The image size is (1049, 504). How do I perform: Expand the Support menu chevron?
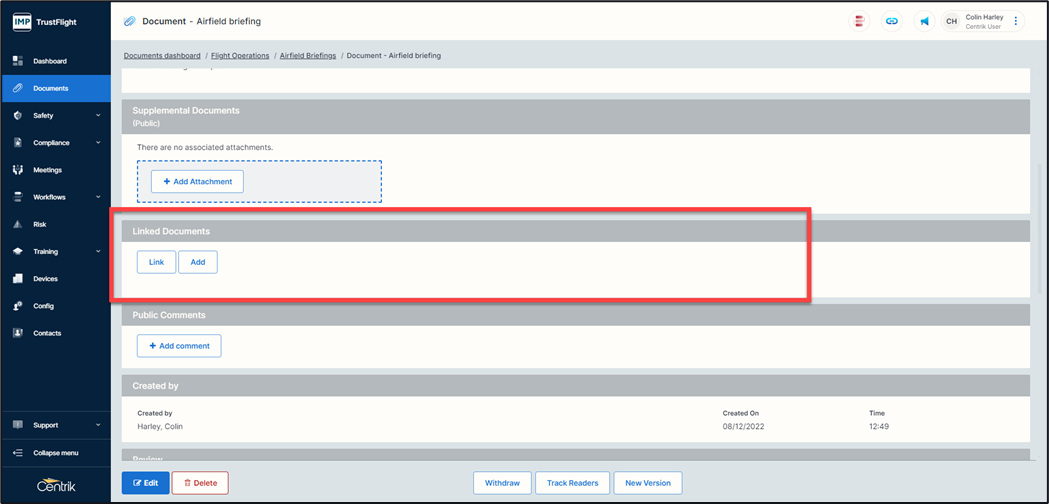(x=98, y=425)
